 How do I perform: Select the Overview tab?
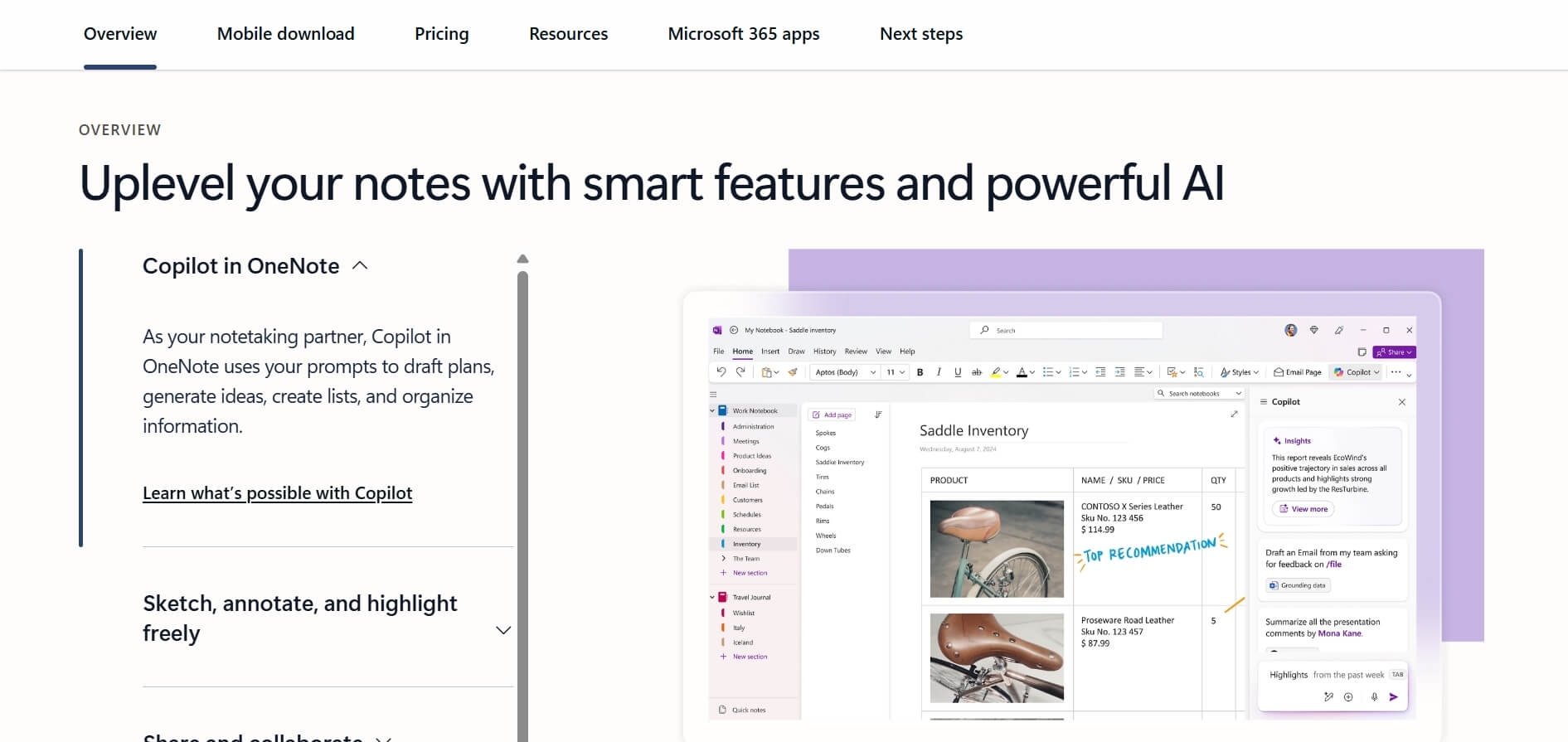120,34
